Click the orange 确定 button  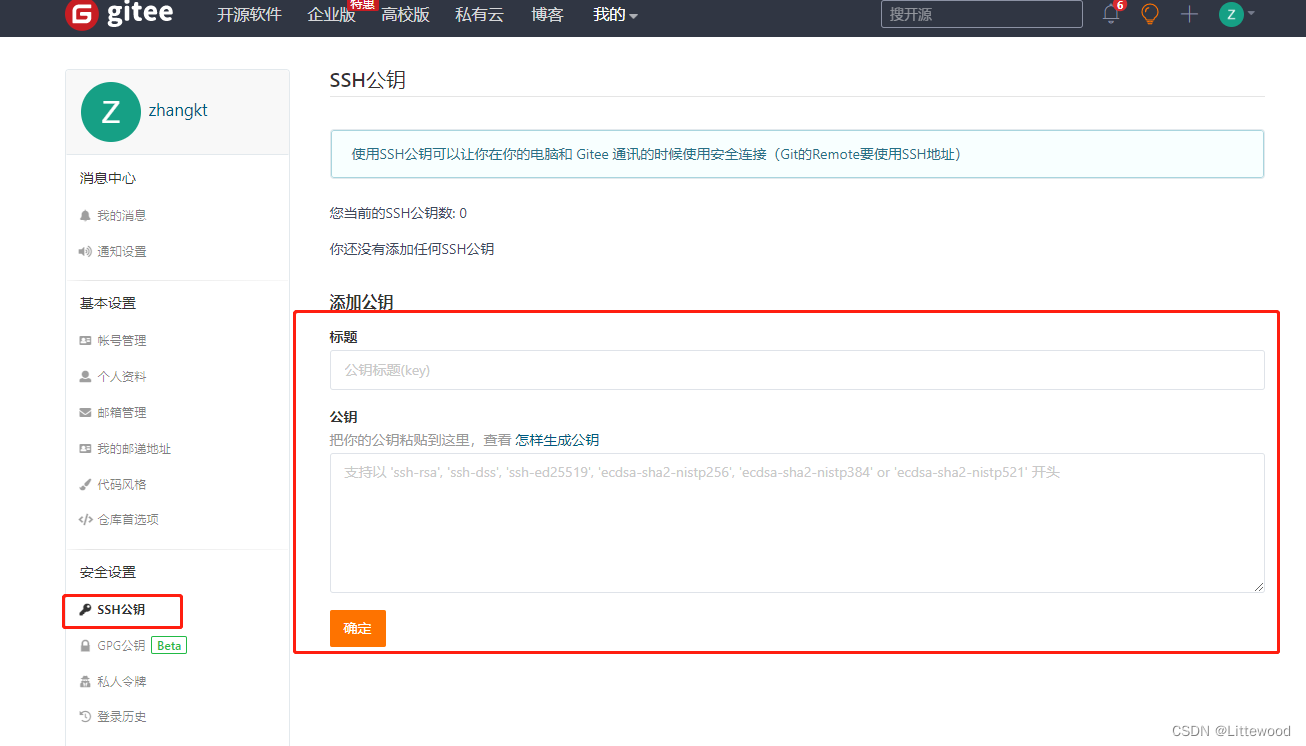coord(358,628)
